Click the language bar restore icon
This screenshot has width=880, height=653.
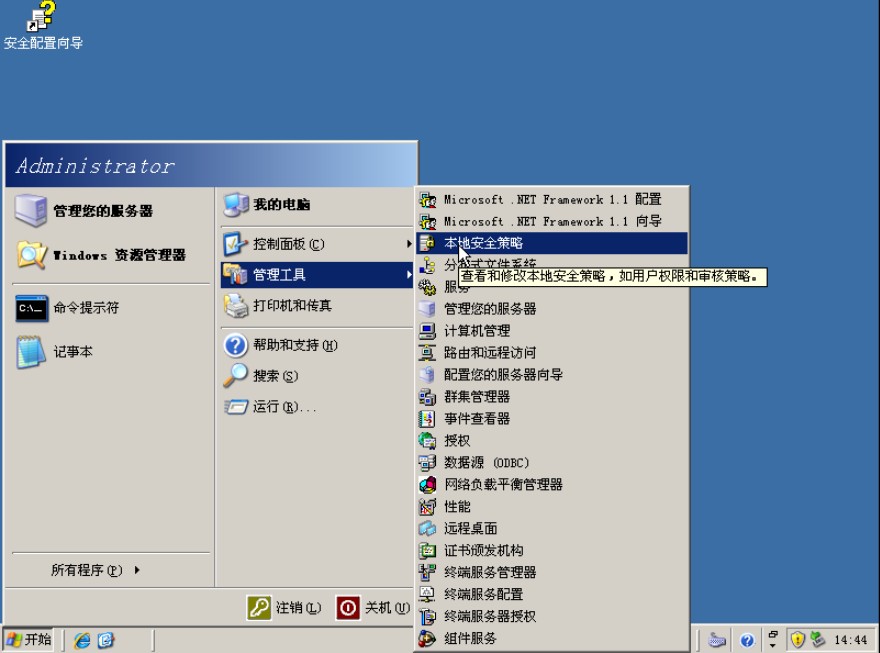click(773, 634)
